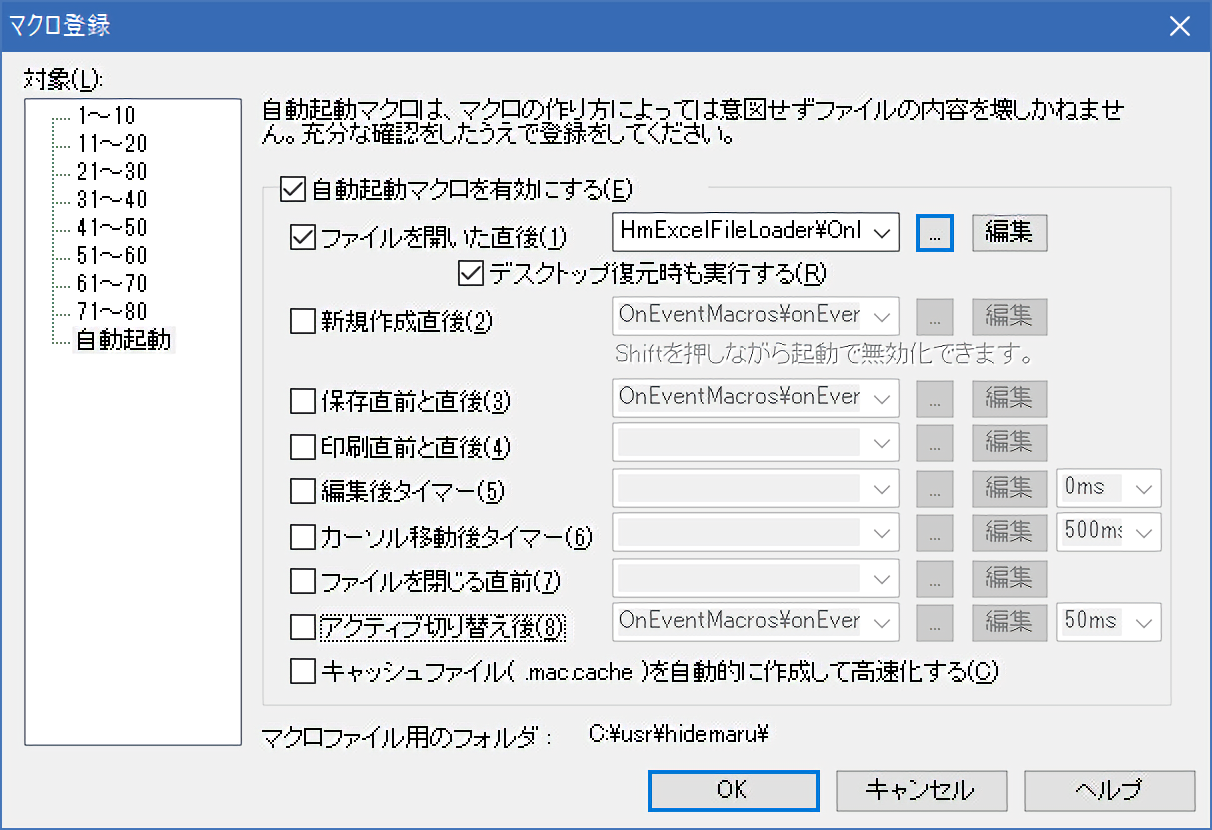
Task: Click 編集 button next to HmExcelFileLoader macro
Action: 1009,232
